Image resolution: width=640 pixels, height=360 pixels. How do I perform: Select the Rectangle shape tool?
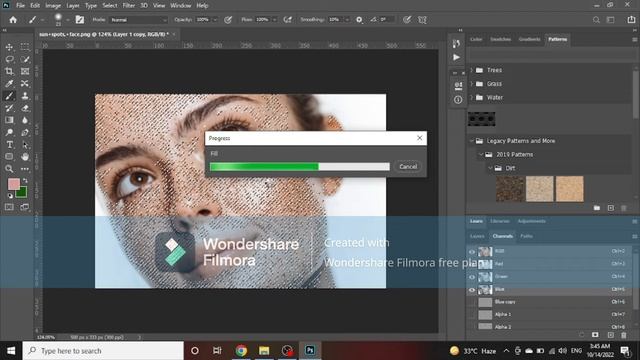[x=9, y=156]
